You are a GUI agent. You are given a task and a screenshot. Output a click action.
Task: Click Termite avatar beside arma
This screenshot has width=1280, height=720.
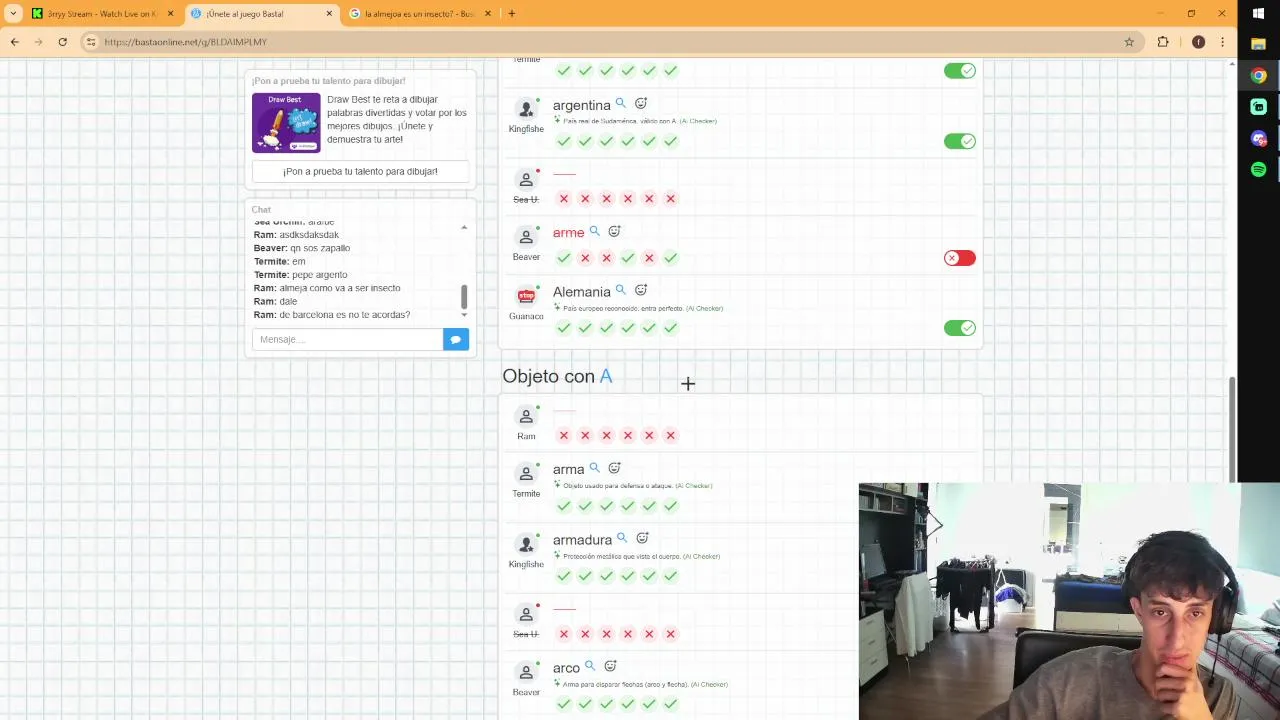click(526, 474)
